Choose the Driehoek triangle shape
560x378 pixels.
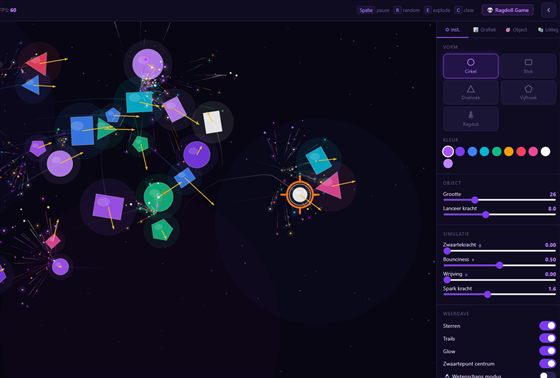pos(471,92)
